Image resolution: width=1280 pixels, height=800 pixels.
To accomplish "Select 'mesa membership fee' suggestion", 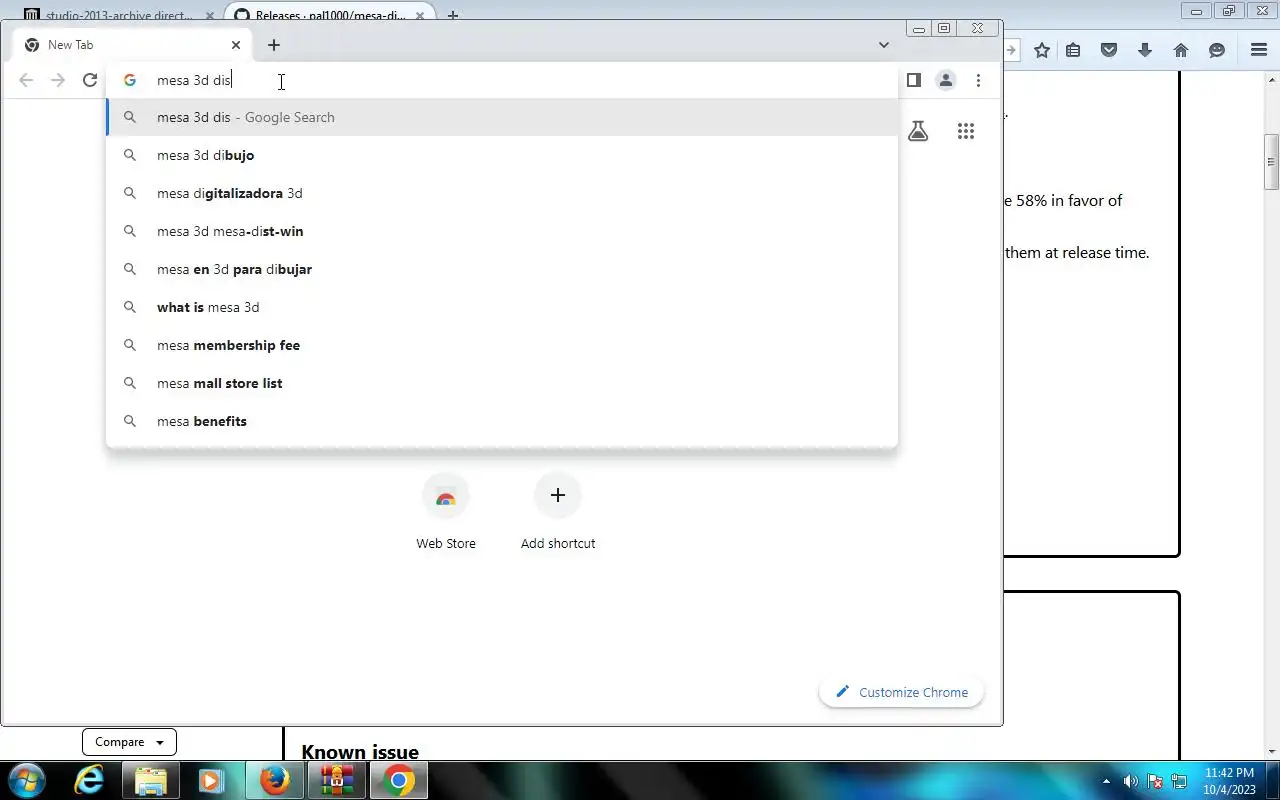I will tap(502, 345).
